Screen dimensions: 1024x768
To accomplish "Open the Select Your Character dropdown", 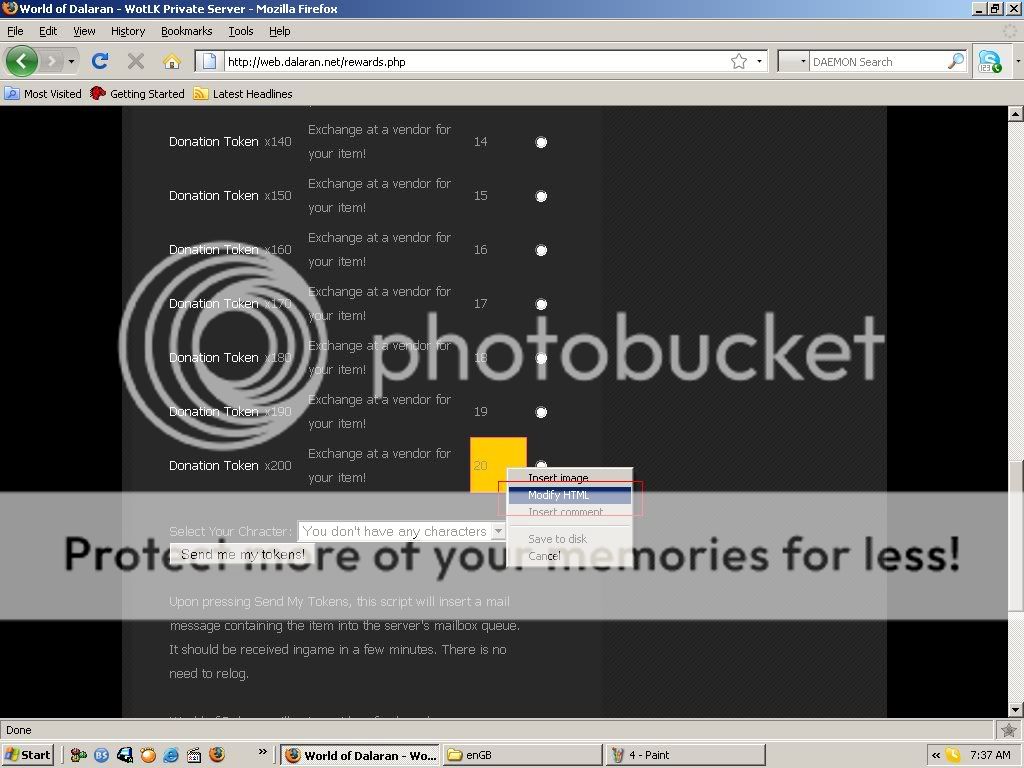I will [x=402, y=531].
